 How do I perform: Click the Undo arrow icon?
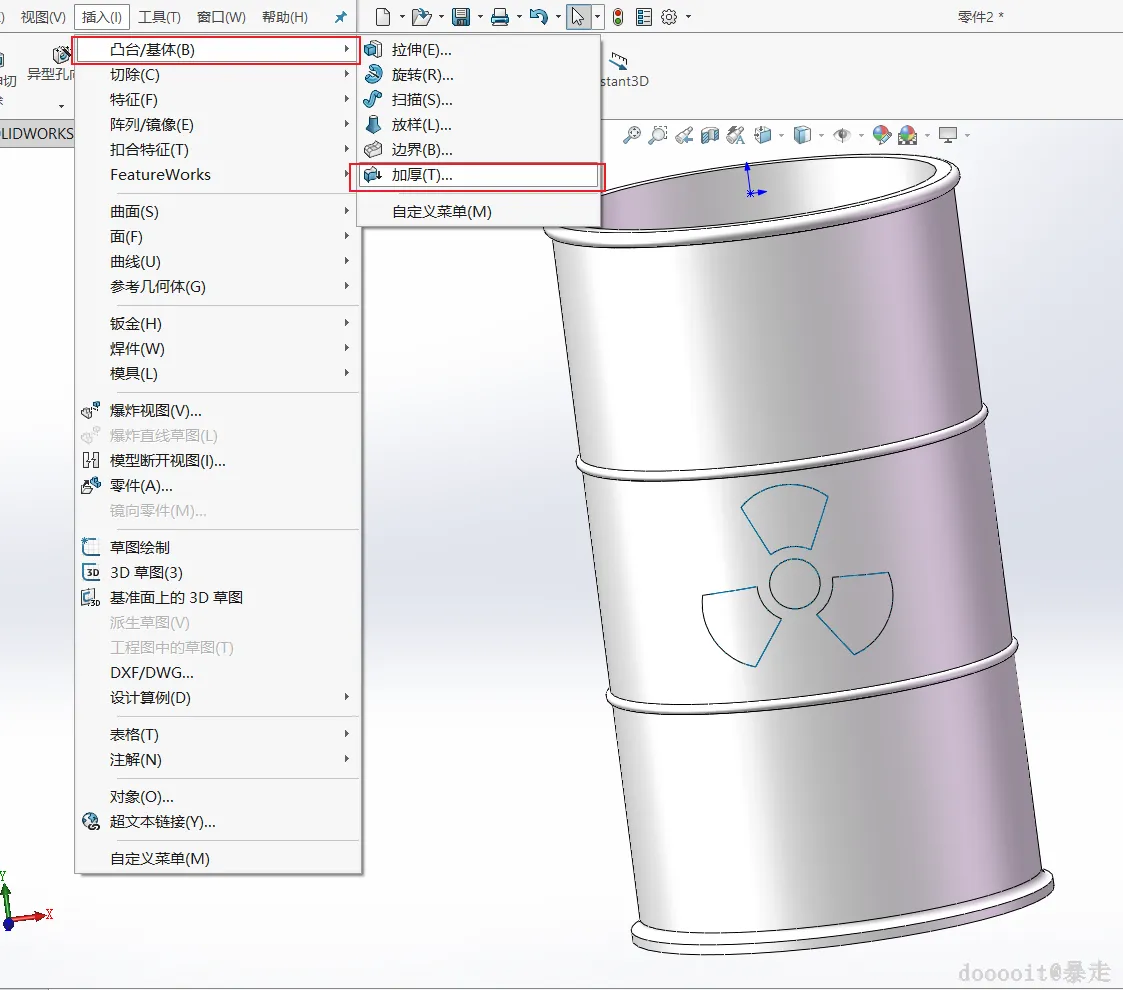[538, 17]
